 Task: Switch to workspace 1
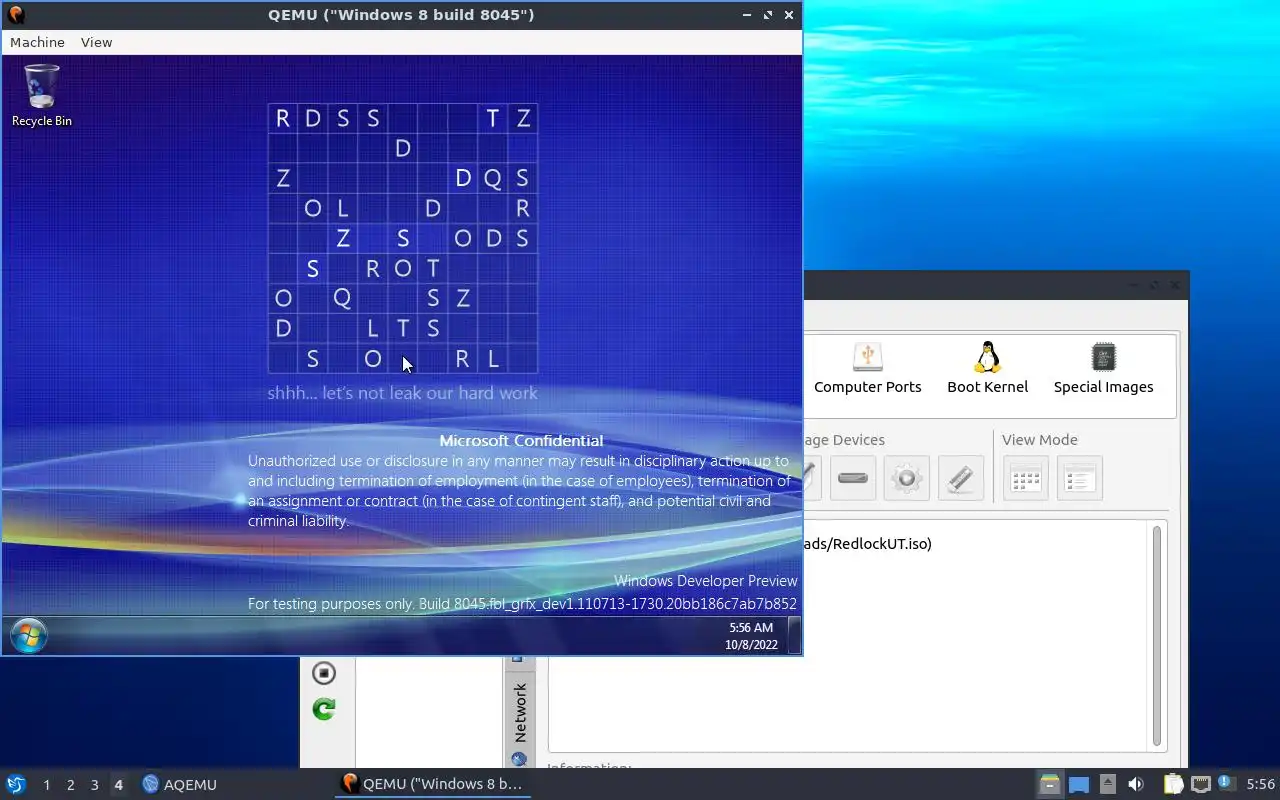[47, 785]
